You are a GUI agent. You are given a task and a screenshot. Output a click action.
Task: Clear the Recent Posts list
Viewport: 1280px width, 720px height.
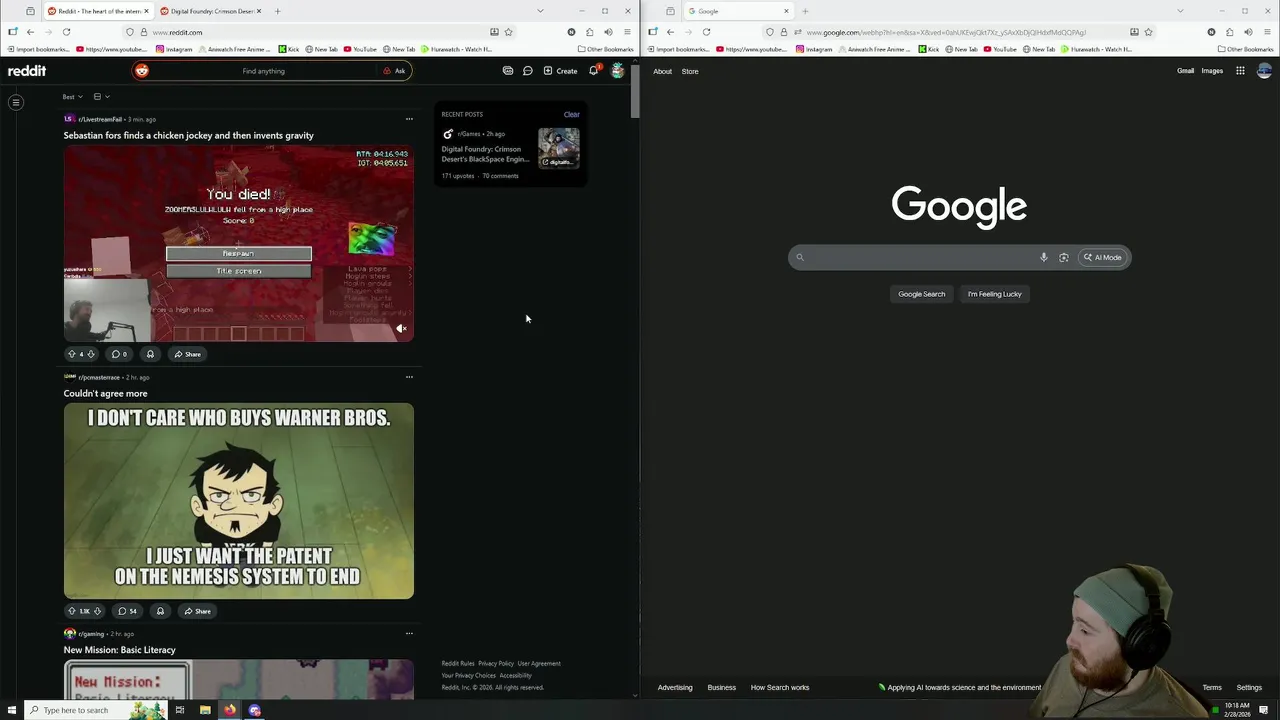(x=571, y=114)
